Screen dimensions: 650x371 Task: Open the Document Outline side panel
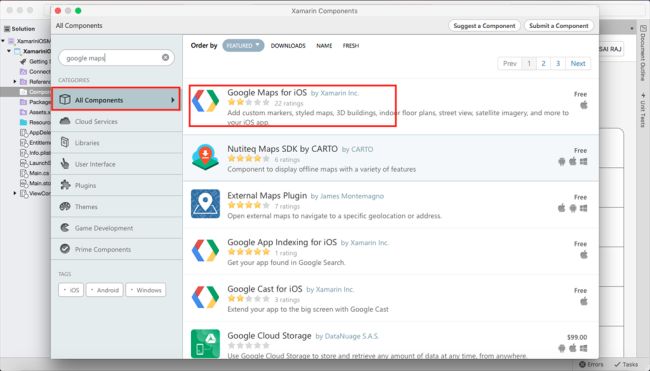point(643,52)
